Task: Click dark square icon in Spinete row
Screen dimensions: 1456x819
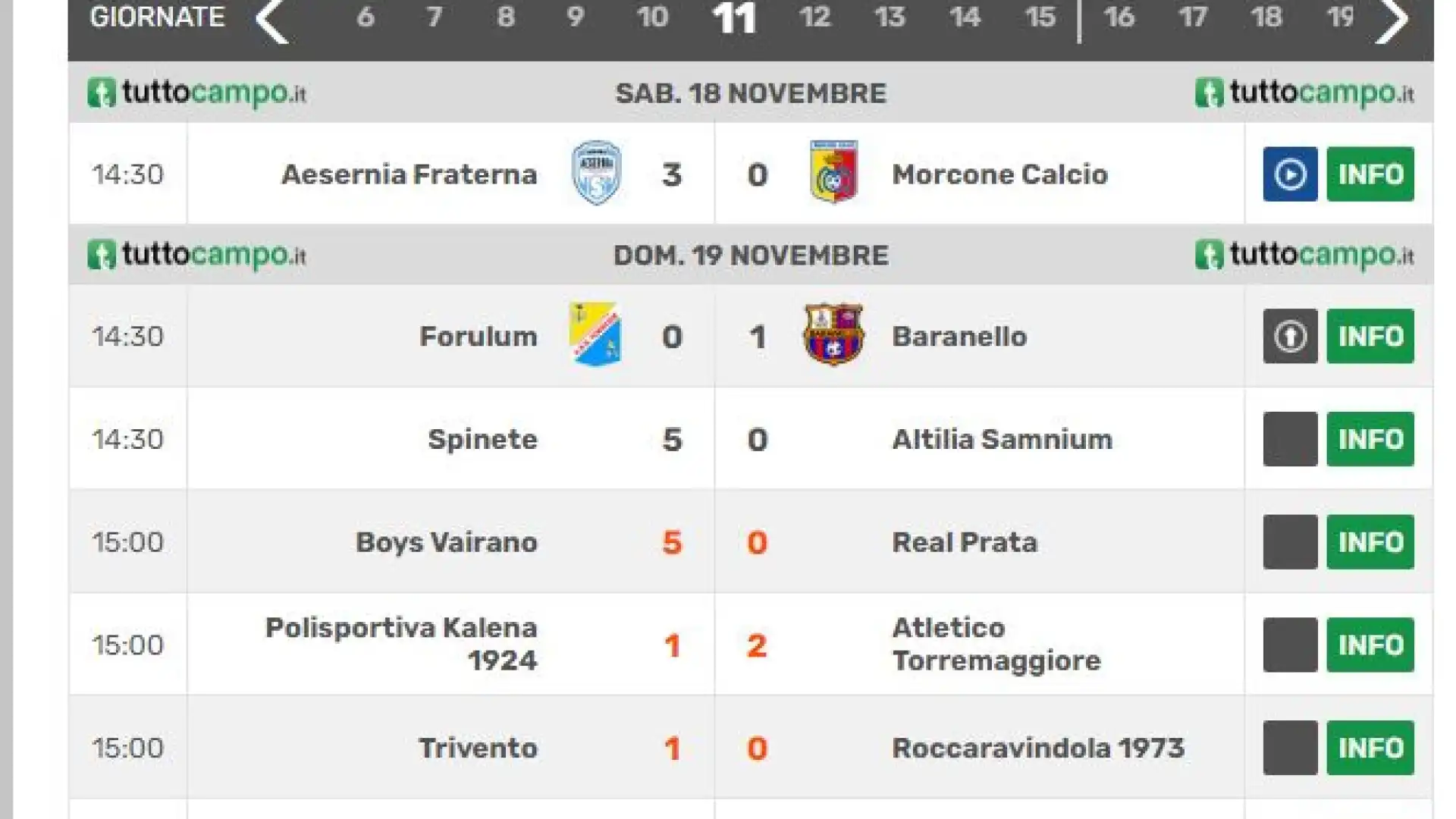Action: [x=1290, y=439]
